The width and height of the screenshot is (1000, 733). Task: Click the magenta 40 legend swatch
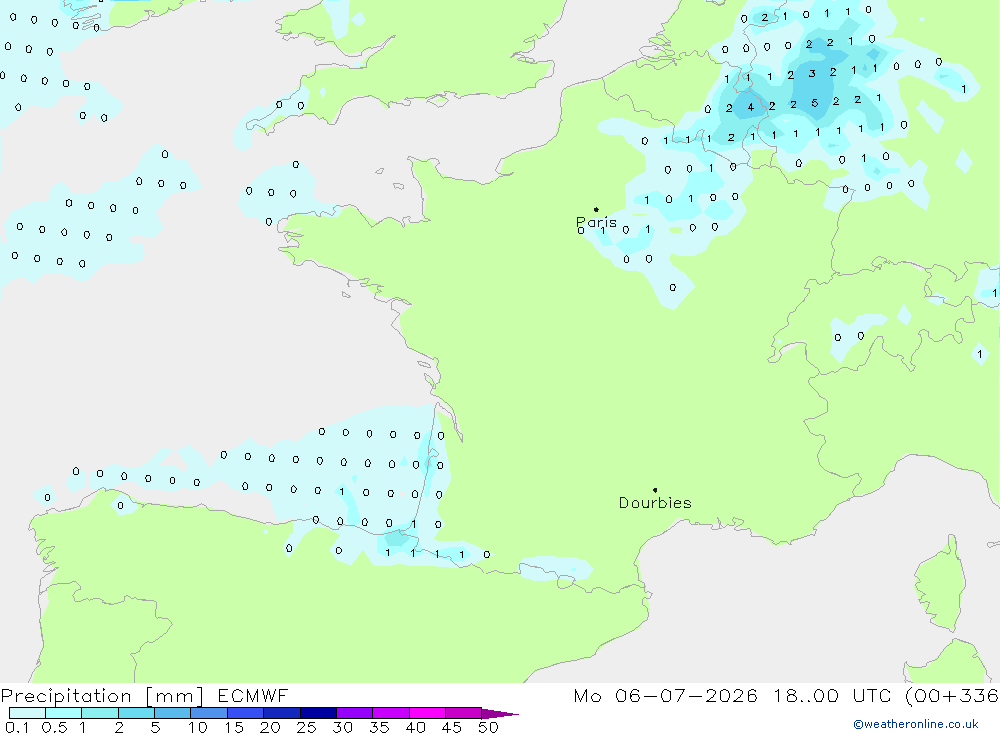[x=427, y=713]
